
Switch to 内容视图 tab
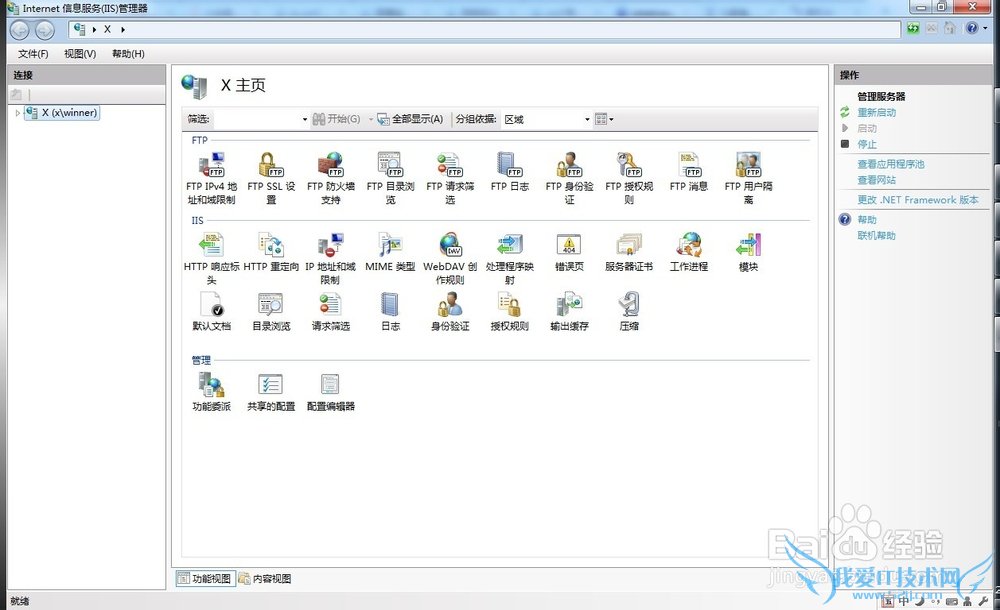[265, 579]
